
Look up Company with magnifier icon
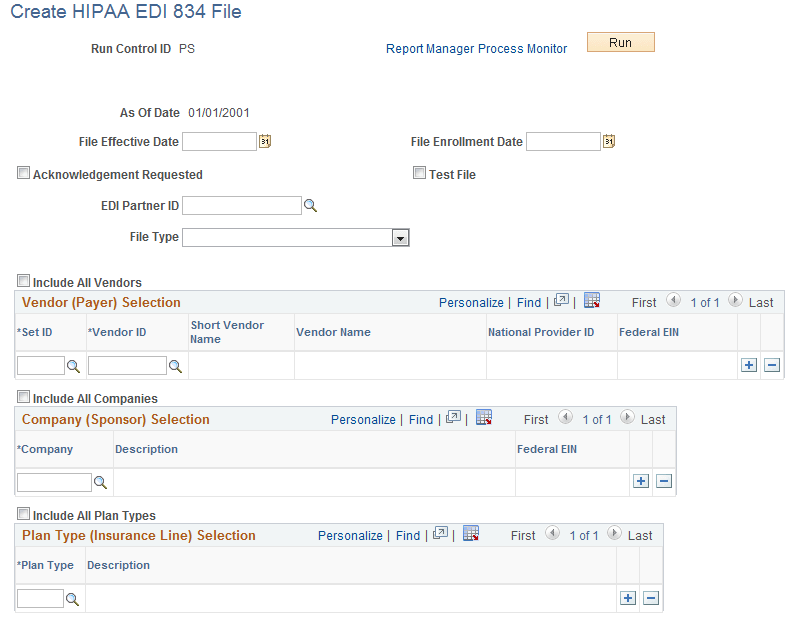pos(101,483)
